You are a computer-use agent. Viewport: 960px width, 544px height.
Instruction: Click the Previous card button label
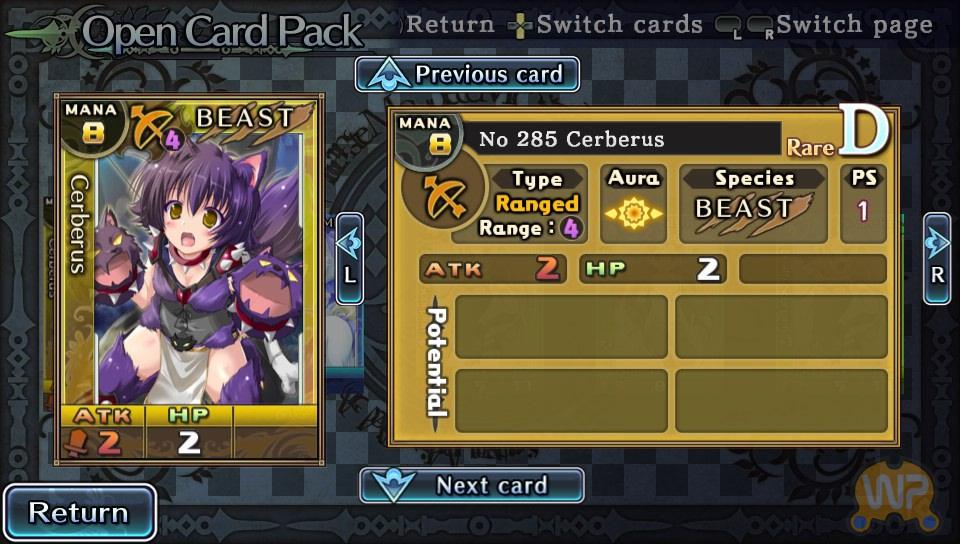tap(489, 75)
